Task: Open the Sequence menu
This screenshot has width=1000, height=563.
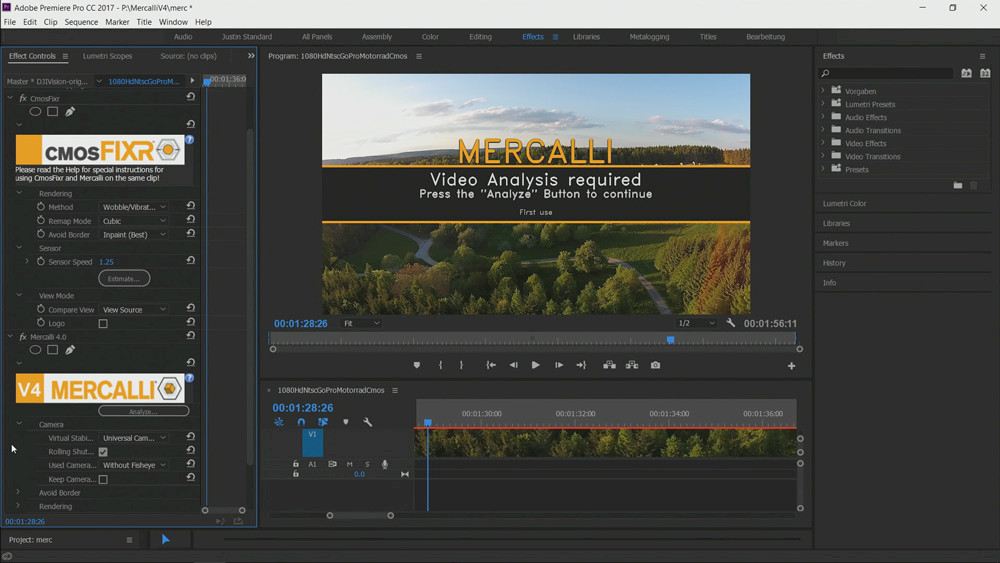Action: 81,22
